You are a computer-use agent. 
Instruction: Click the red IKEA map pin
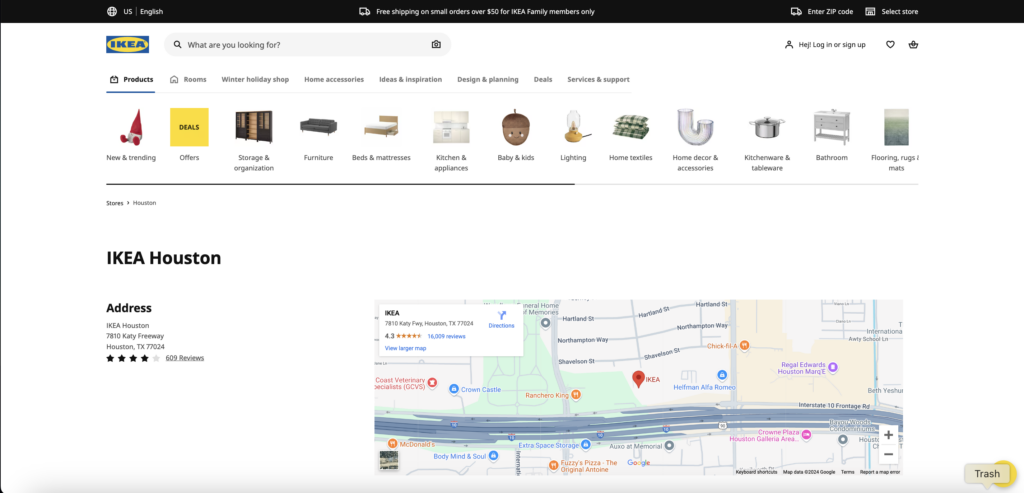coord(639,379)
